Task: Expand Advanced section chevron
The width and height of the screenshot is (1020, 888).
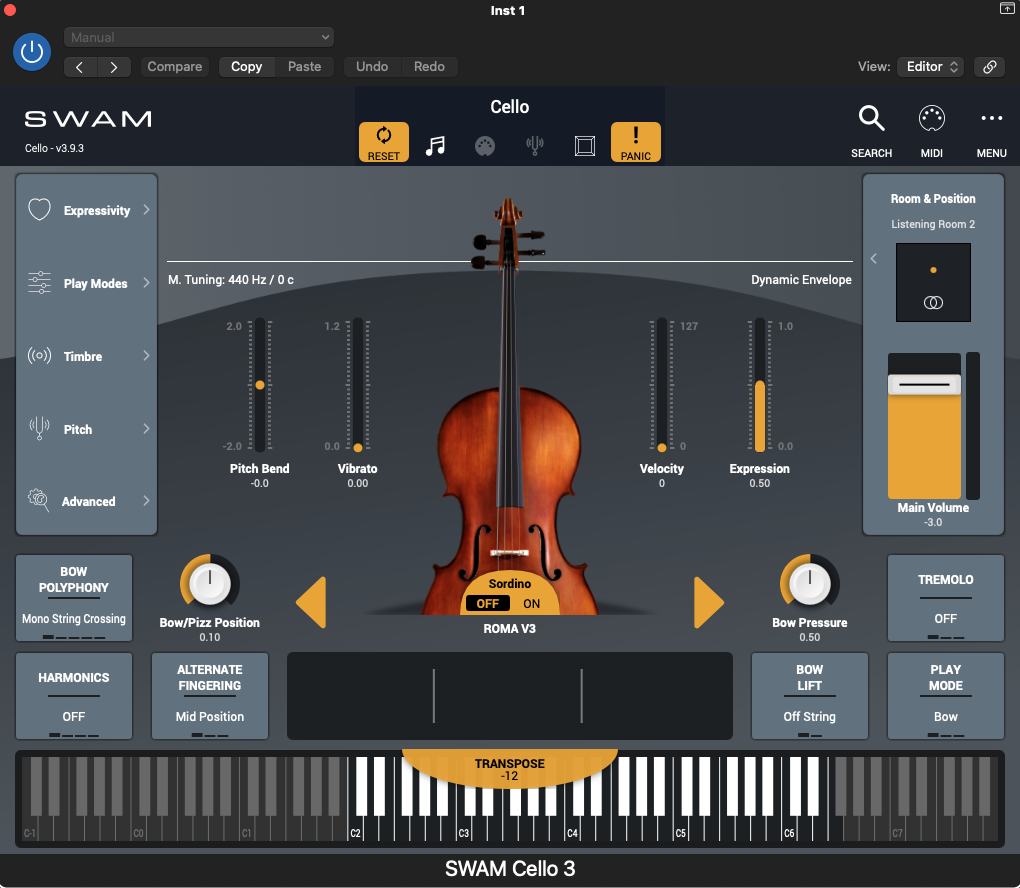Action: 146,500
